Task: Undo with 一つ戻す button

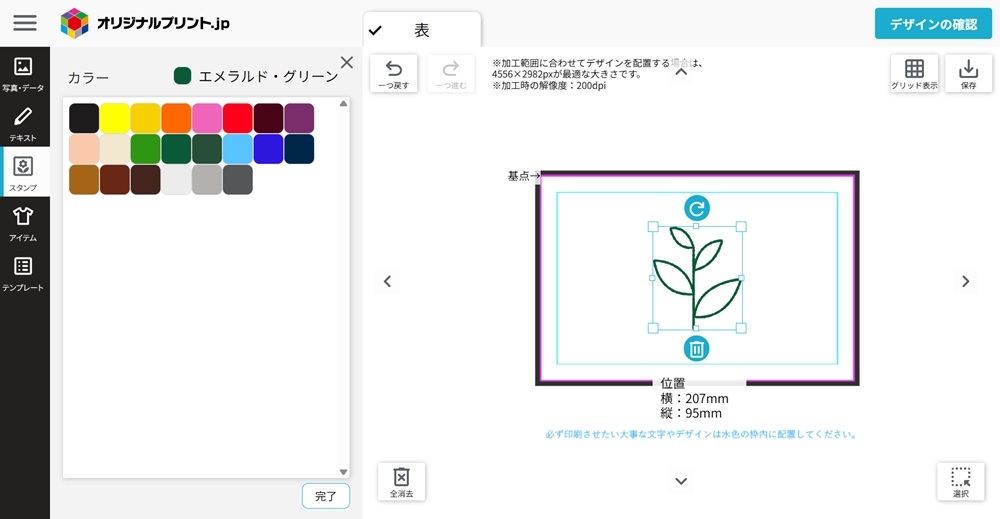Action: [393, 73]
